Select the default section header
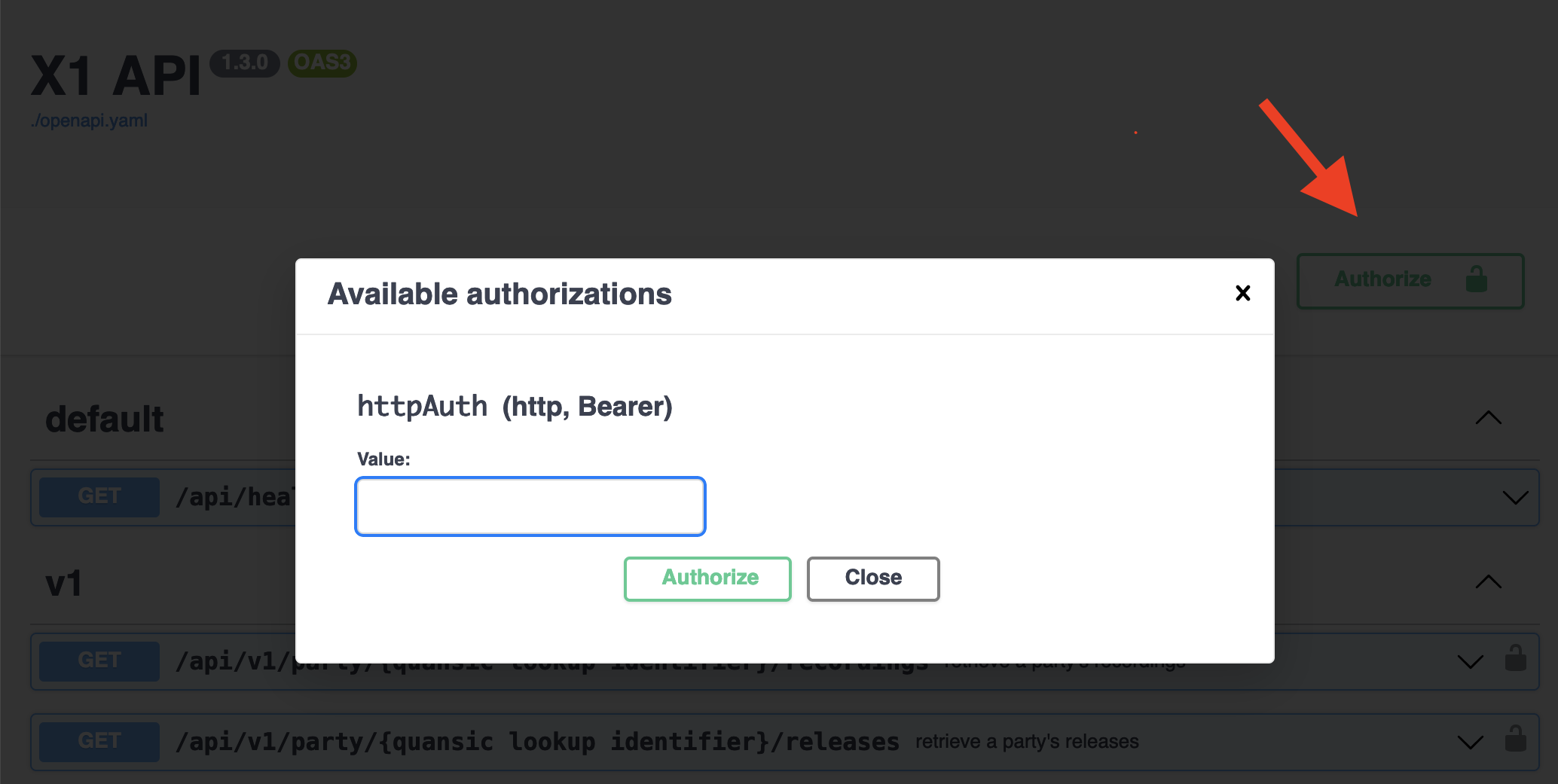This screenshot has height=784, width=1558. click(x=105, y=419)
